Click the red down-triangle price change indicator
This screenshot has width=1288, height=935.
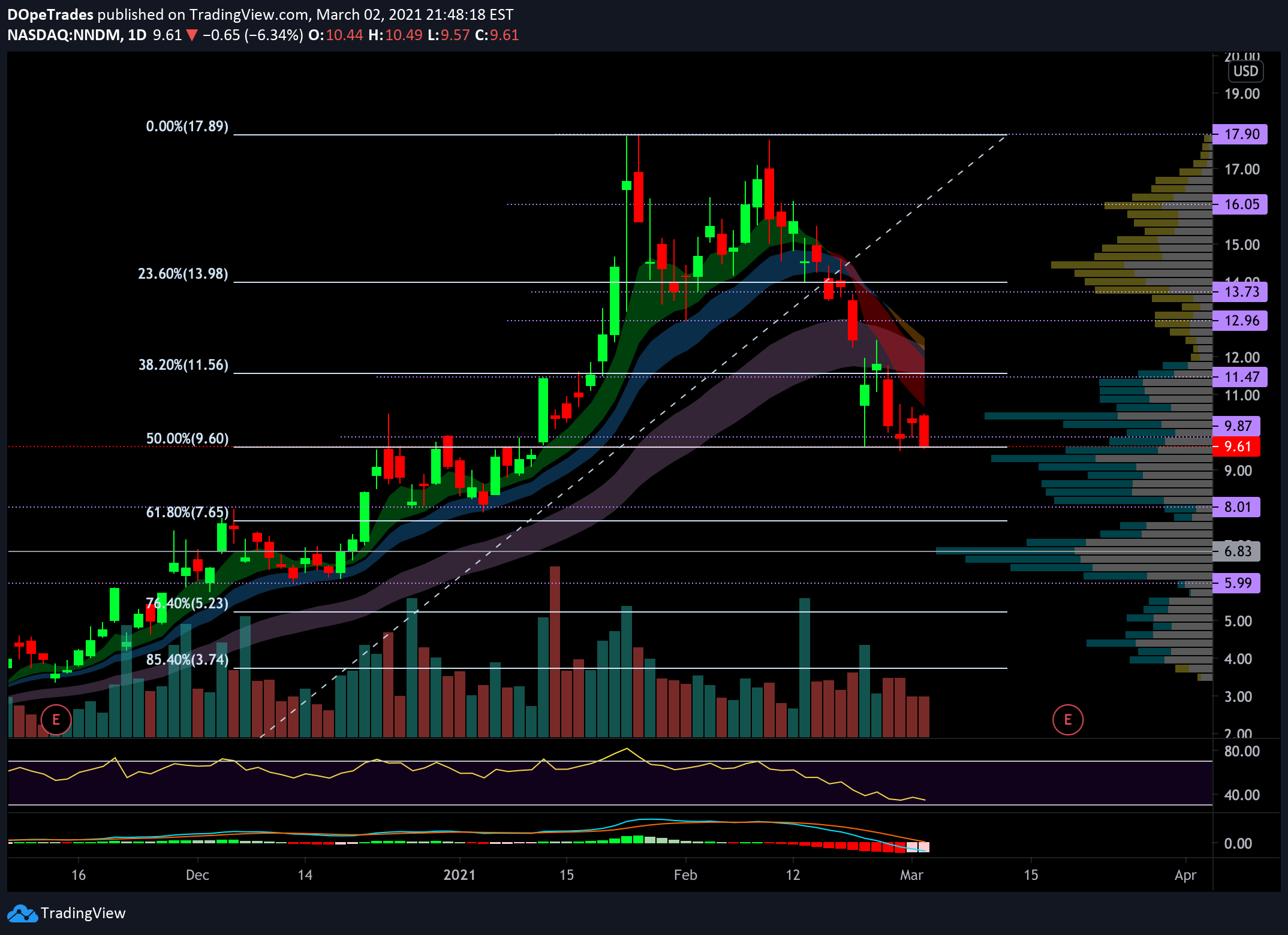click(192, 35)
